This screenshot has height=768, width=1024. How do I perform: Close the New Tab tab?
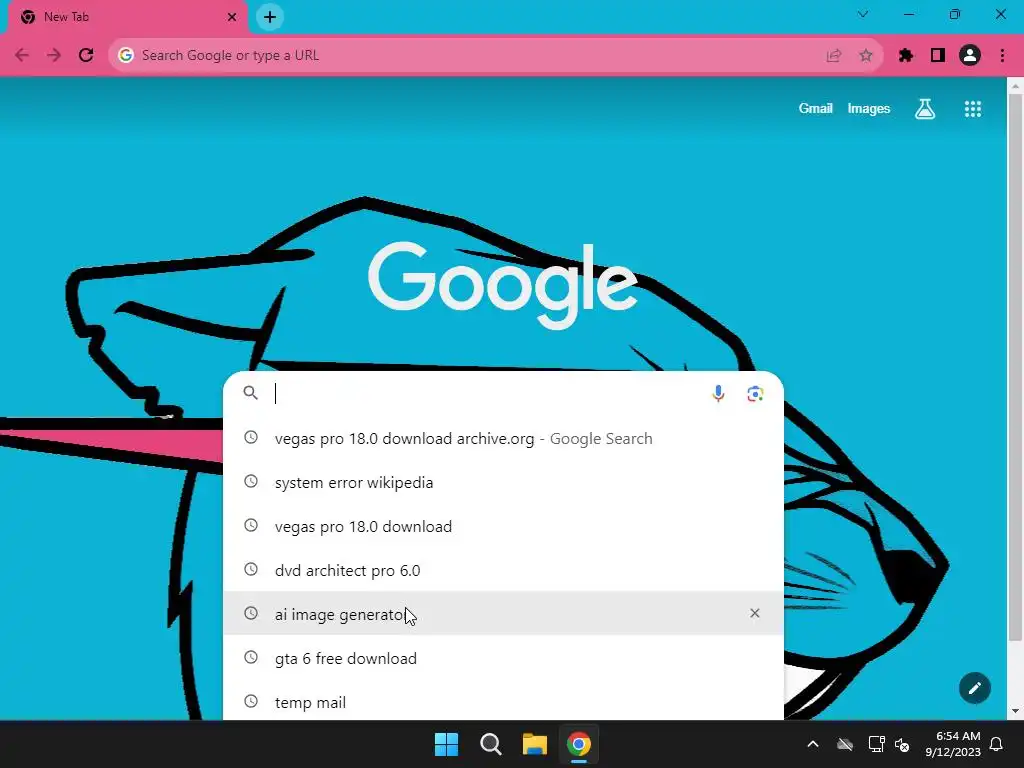pos(232,17)
